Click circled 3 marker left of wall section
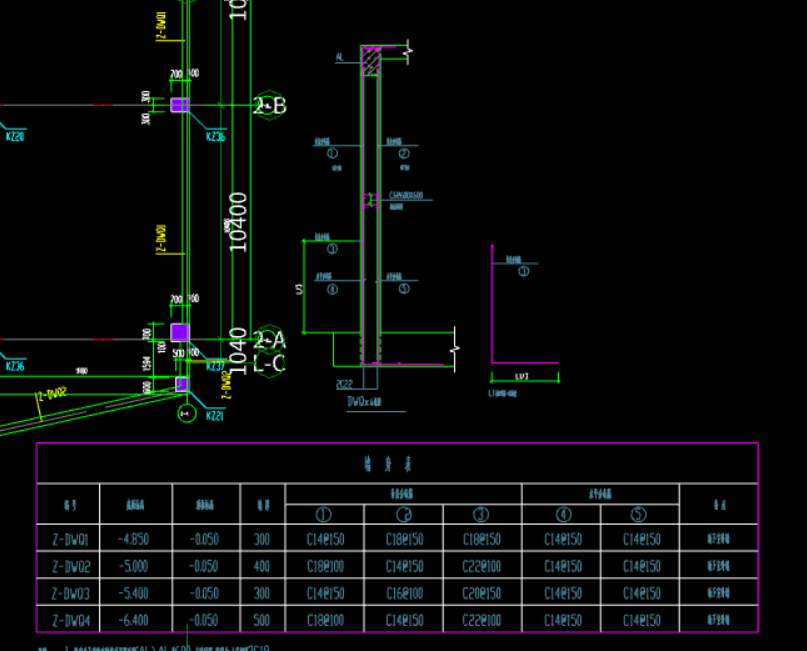 pyautogui.click(x=332, y=249)
